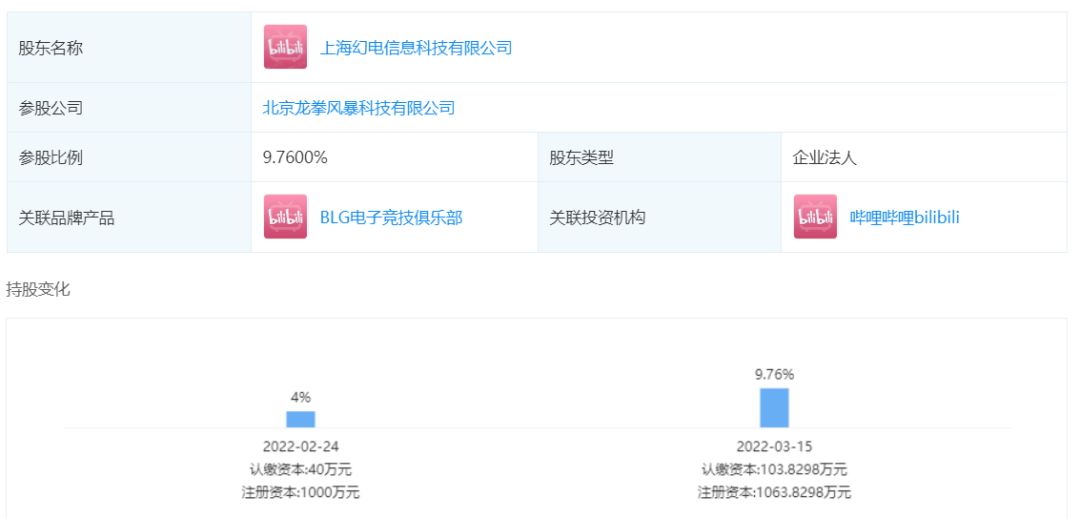Click bilibili logo beside 哔哩哔哩bilibili
The image size is (1080, 519).
click(815, 218)
